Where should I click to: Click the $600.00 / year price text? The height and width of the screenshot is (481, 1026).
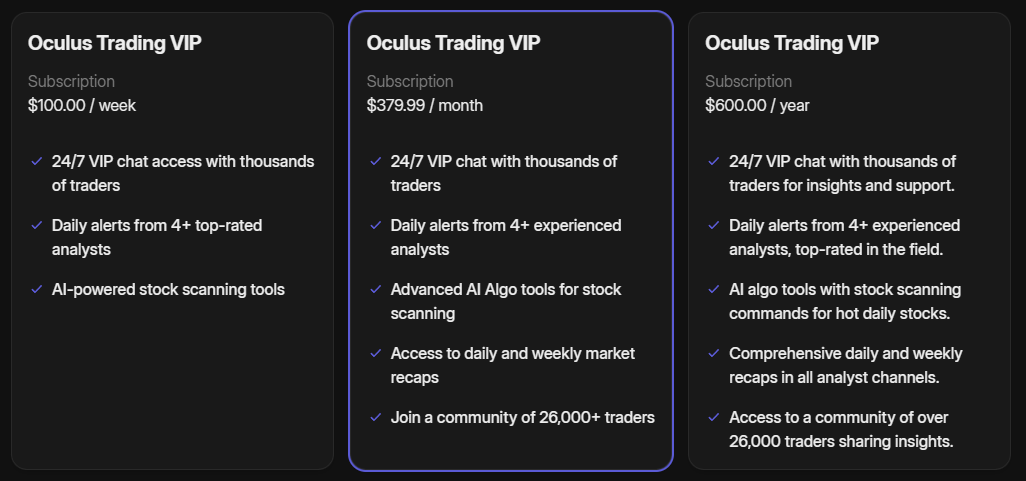coord(757,105)
